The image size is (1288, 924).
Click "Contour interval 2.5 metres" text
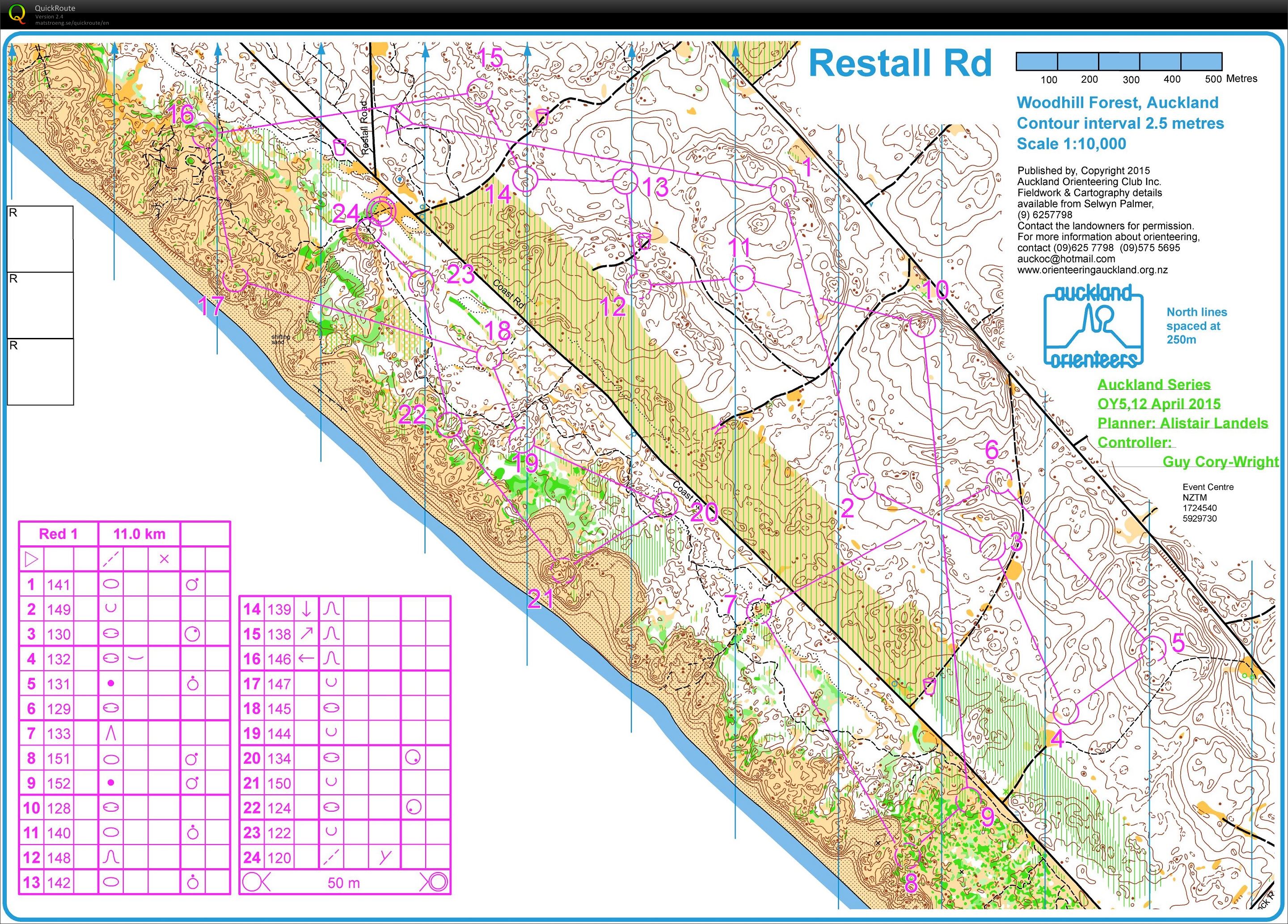click(x=1120, y=123)
